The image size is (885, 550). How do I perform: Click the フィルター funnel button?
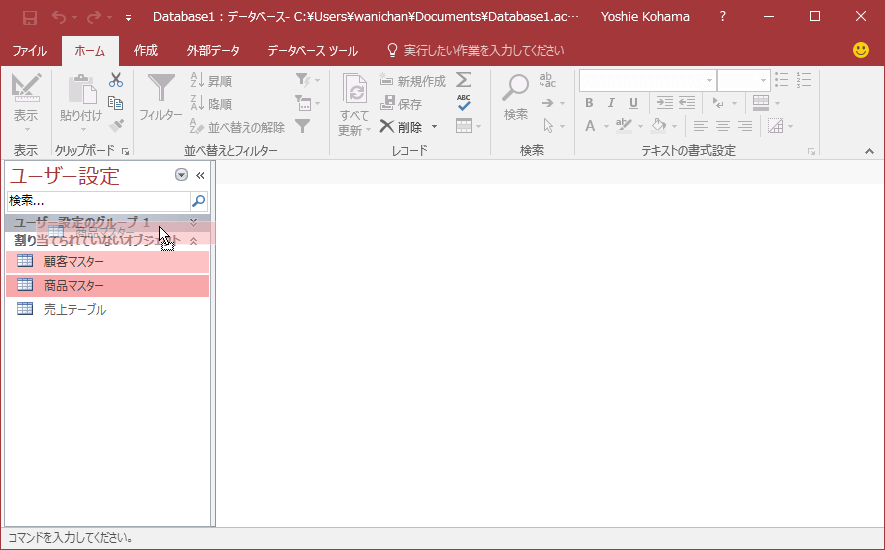click(161, 97)
